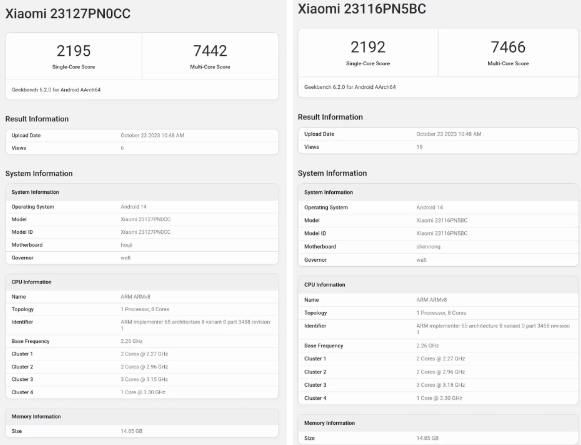This screenshot has width=581, height=445.
Task: Click Topology value in right panel
Action: pos(441,313)
